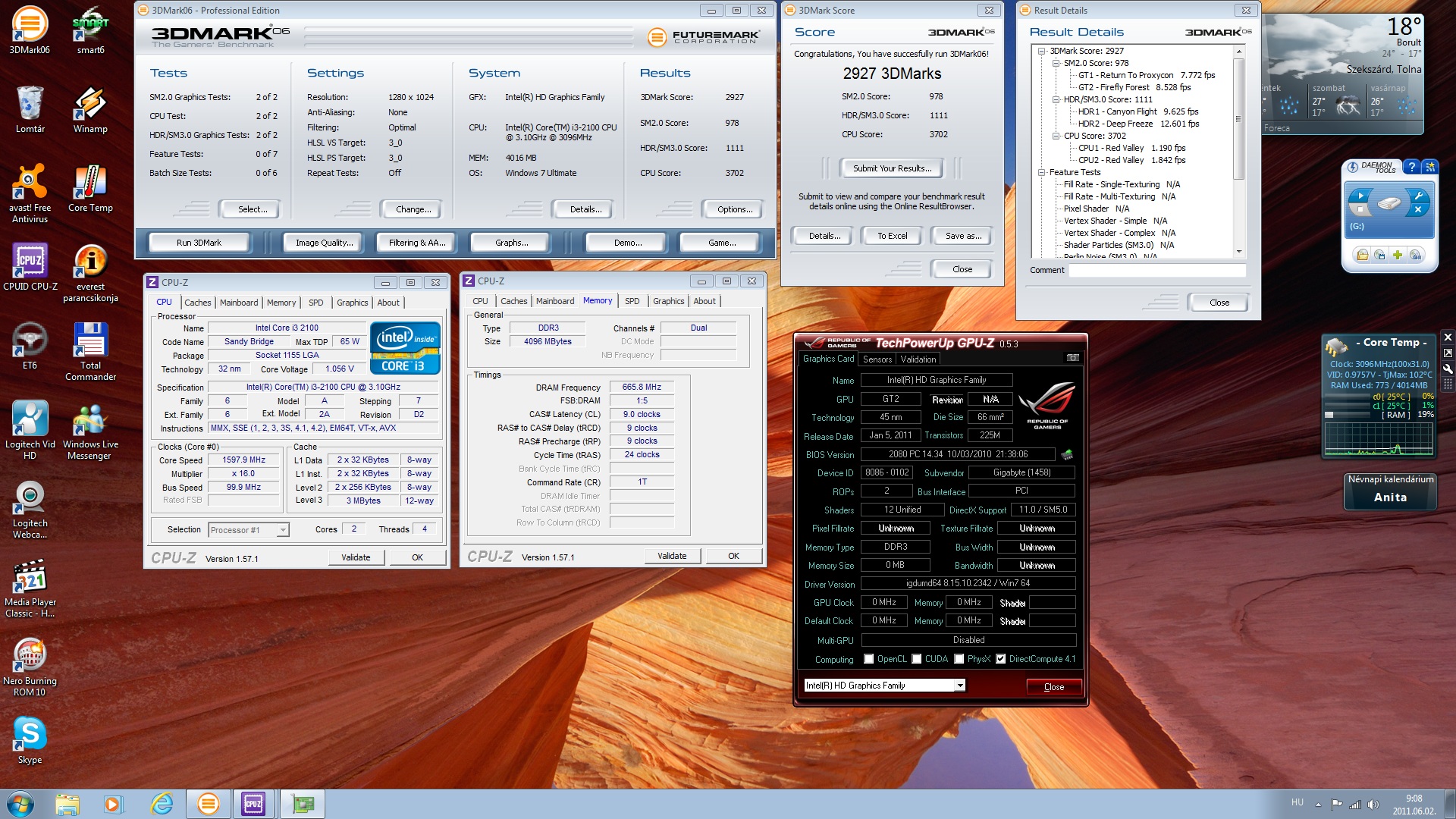The height and width of the screenshot is (819, 1456).
Task: Open avast! Free Antivirus shortcut
Action: 30,194
